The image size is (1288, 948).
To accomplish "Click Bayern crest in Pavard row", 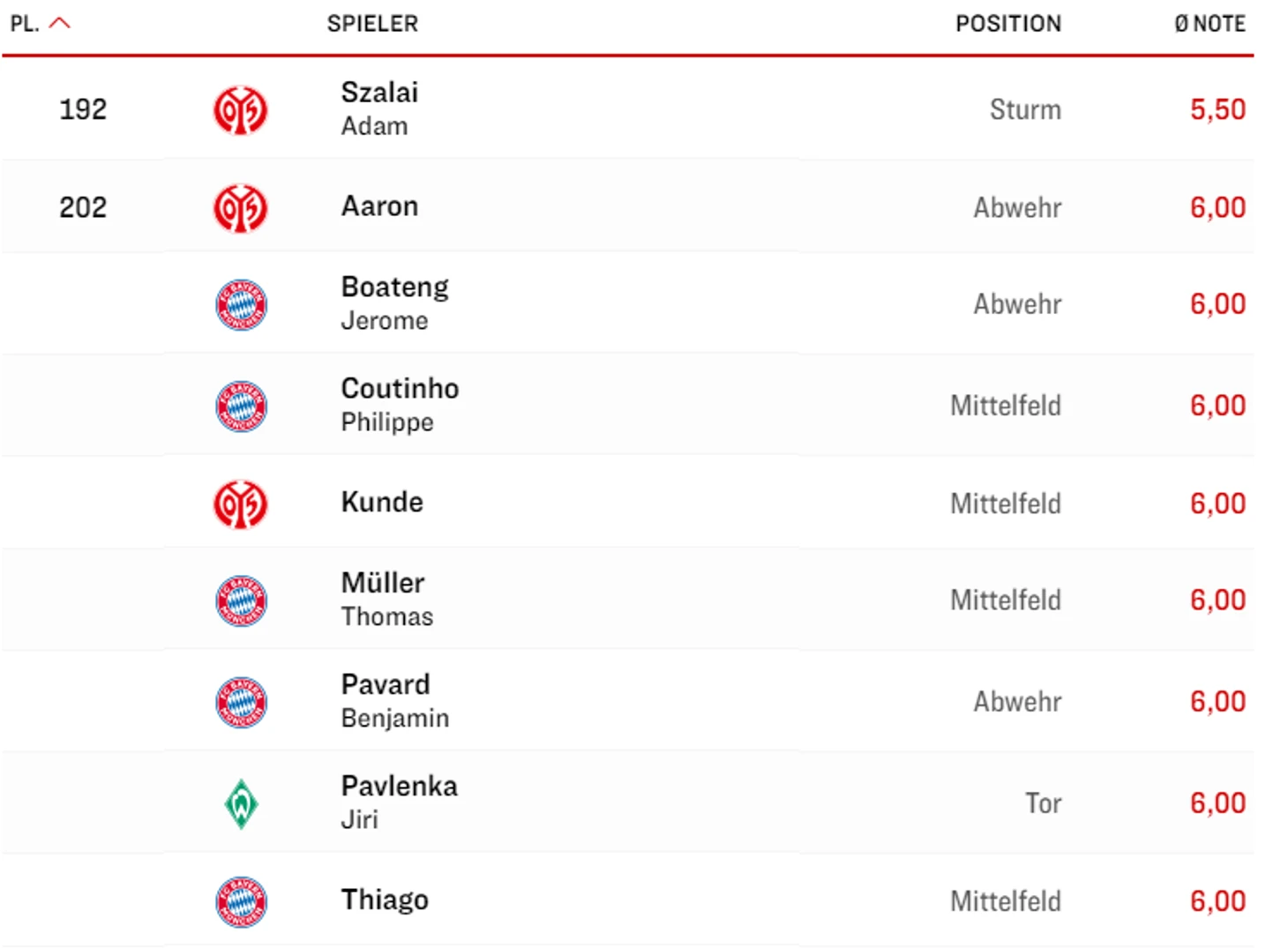I will (241, 703).
